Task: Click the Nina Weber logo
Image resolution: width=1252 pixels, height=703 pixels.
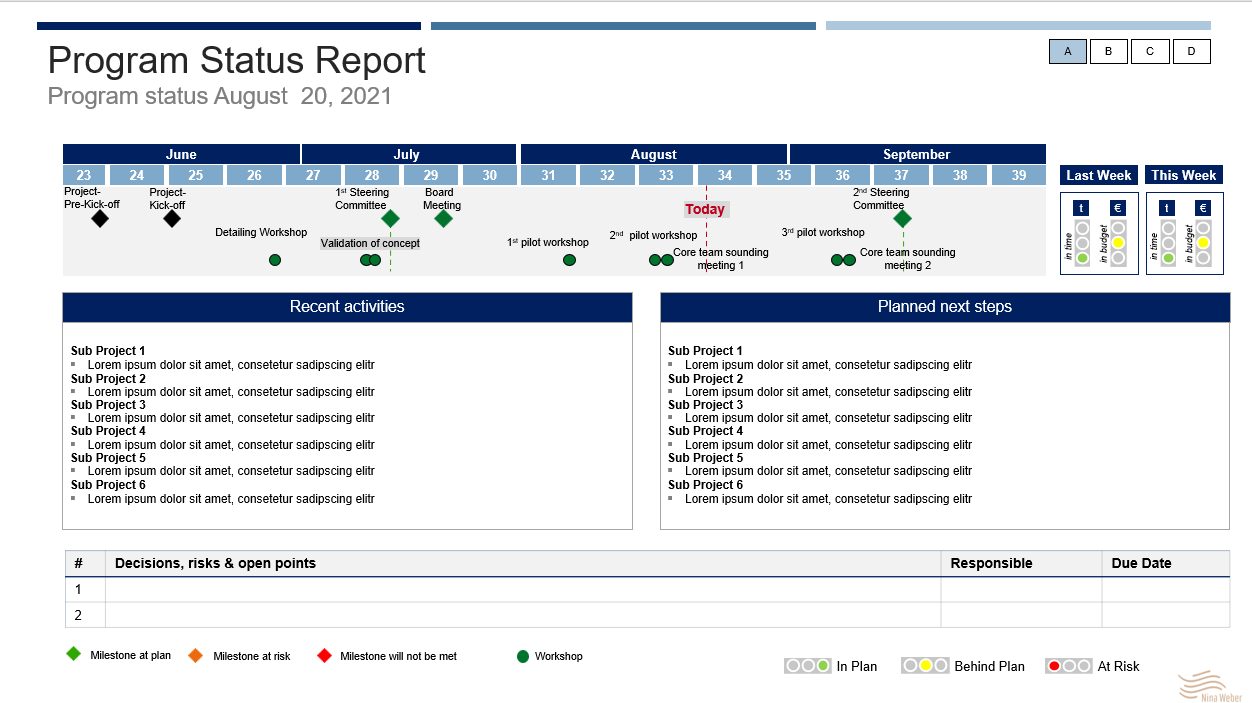Action: (1208, 686)
